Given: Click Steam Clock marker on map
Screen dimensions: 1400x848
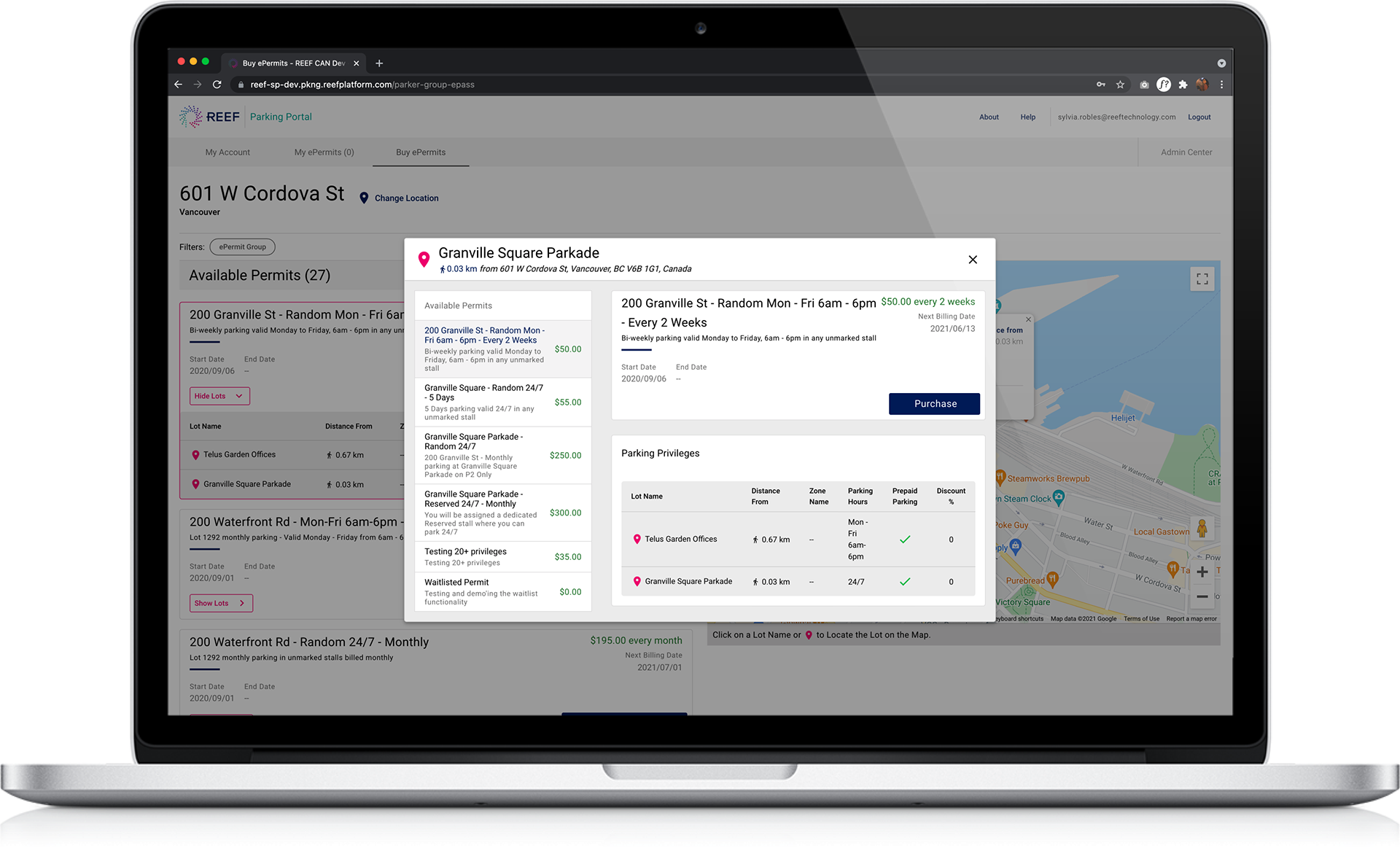Looking at the screenshot, I should [x=1059, y=497].
